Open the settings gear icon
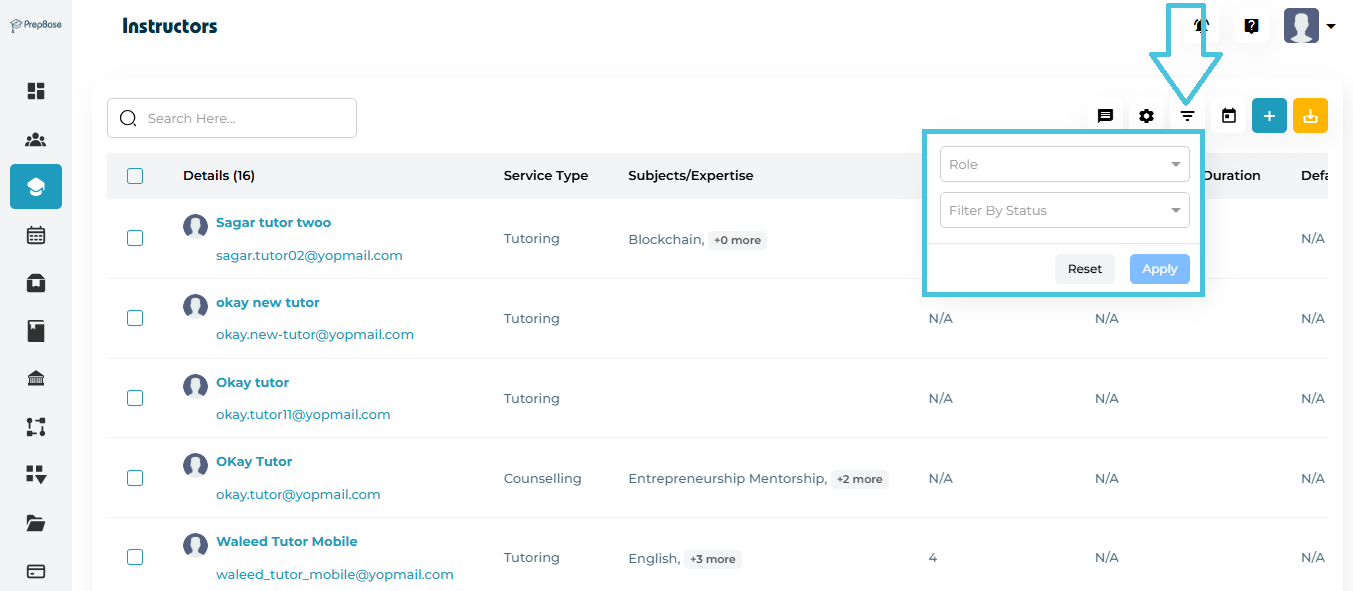Image resolution: width=1353 pixels, height=591 pixels. [x=1146, y=116]
